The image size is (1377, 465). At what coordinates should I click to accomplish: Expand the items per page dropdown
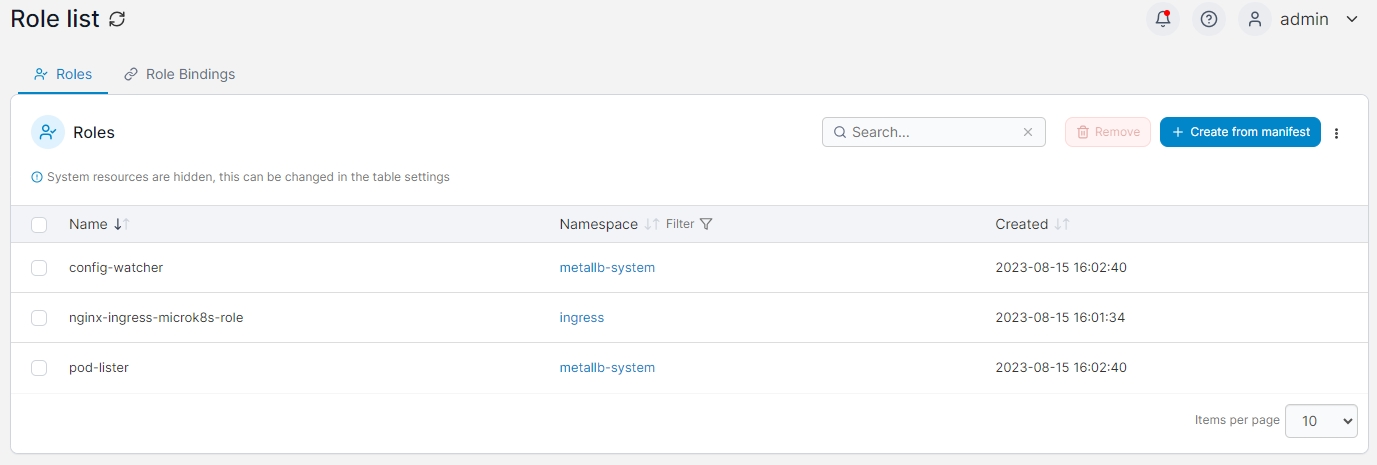tap(1320, 421)
